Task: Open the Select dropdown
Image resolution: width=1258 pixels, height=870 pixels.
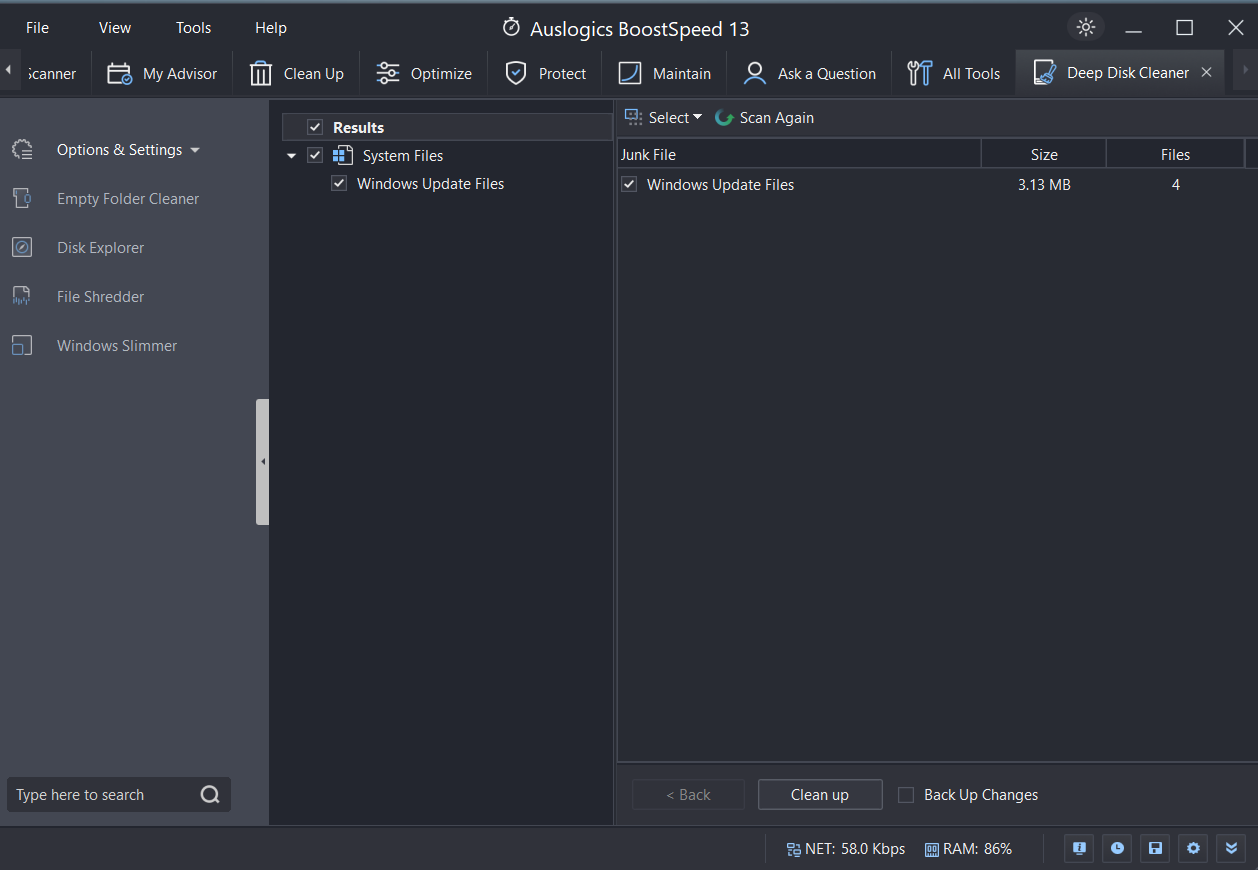Action: coord(663,118)
